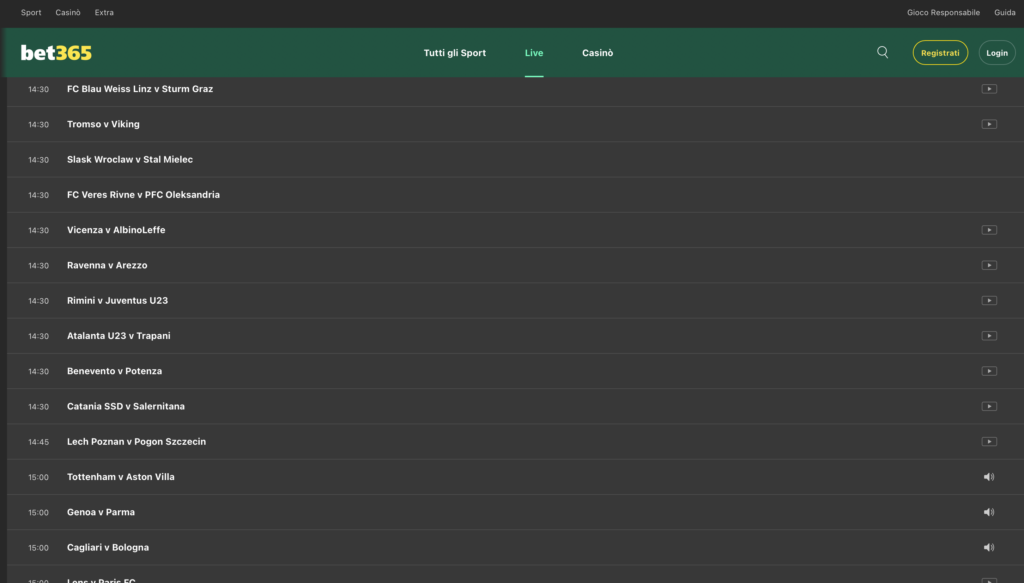Click the search magnifier icon
1024x583 pixels.
coord(882,53)
